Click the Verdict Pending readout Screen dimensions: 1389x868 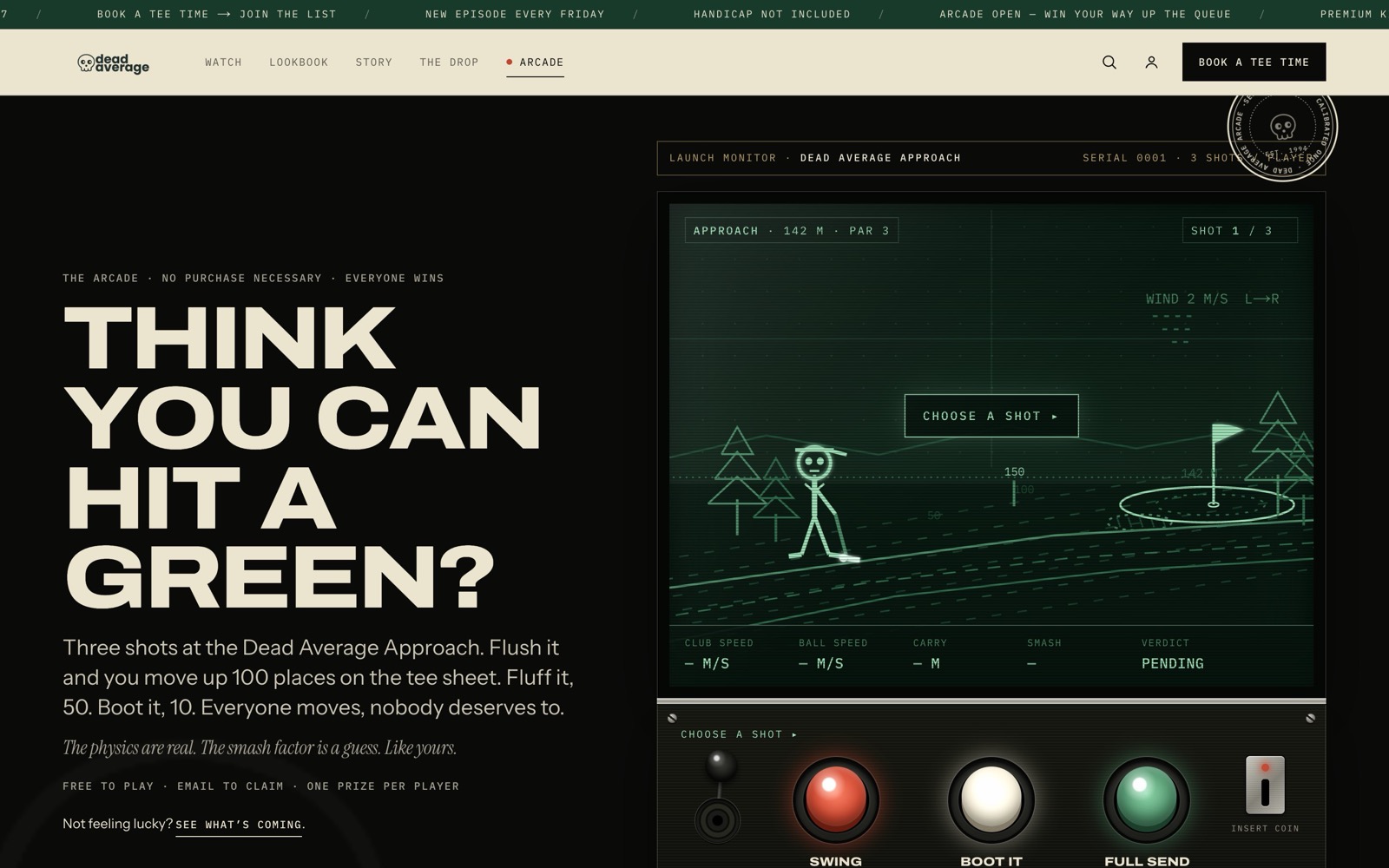coord(1172,654)
